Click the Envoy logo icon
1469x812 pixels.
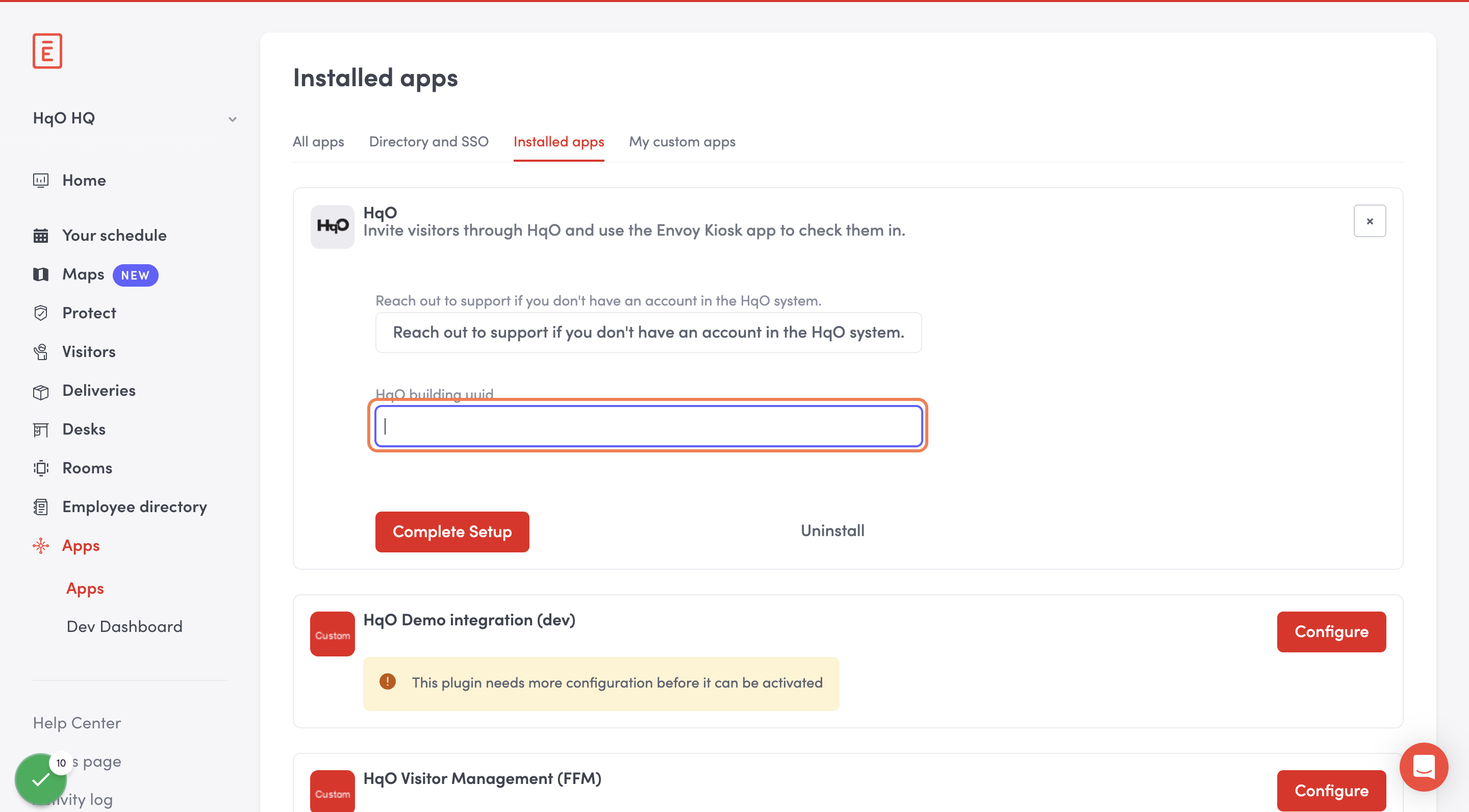coord(47,52)
